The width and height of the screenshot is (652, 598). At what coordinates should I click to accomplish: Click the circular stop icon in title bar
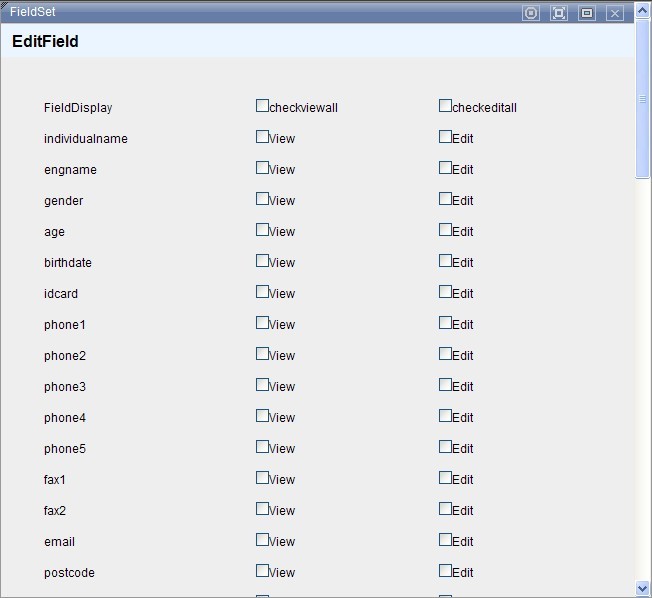(531, 13)
